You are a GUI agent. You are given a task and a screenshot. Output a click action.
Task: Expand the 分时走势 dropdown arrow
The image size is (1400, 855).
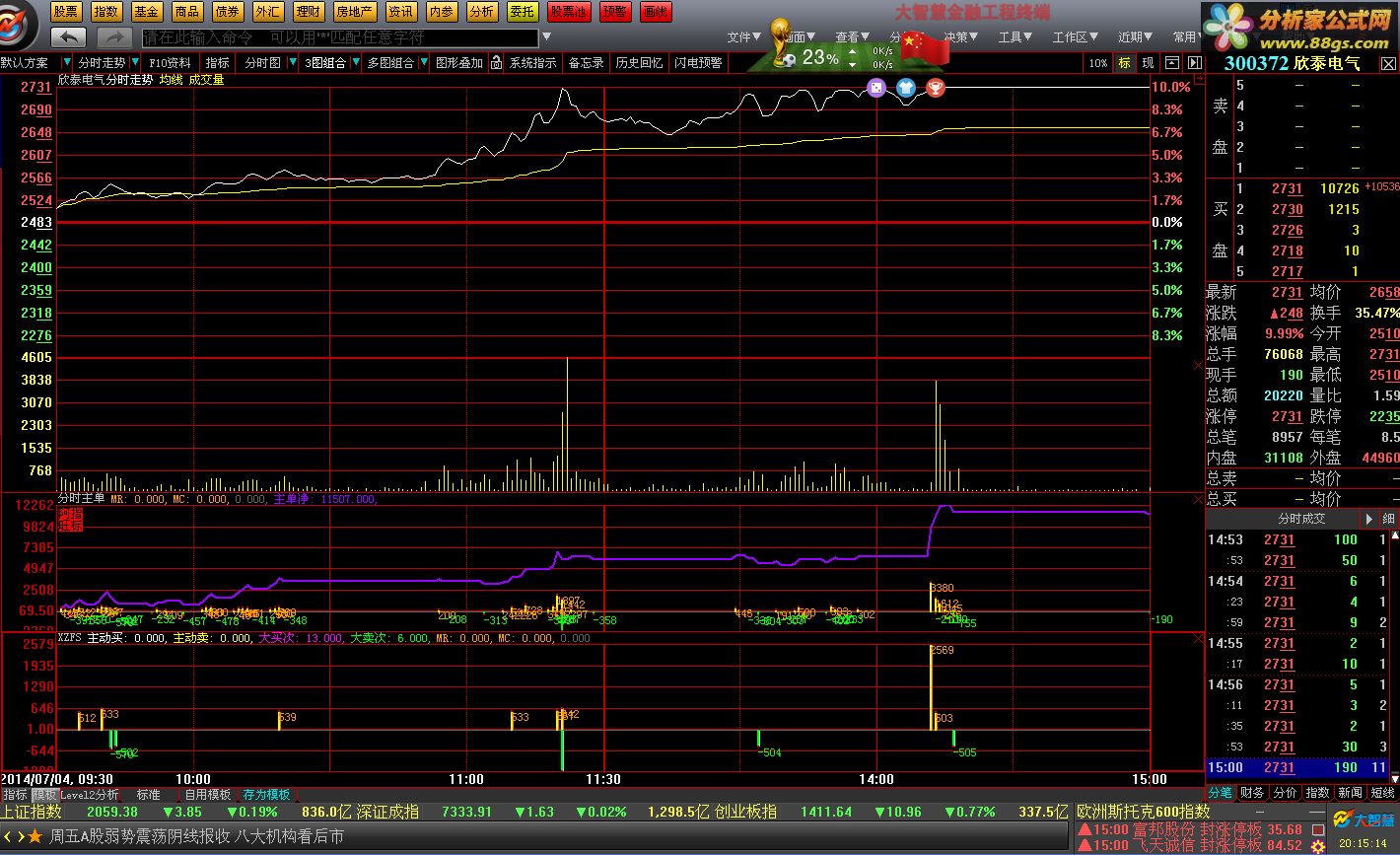click(x=134, y=62)
